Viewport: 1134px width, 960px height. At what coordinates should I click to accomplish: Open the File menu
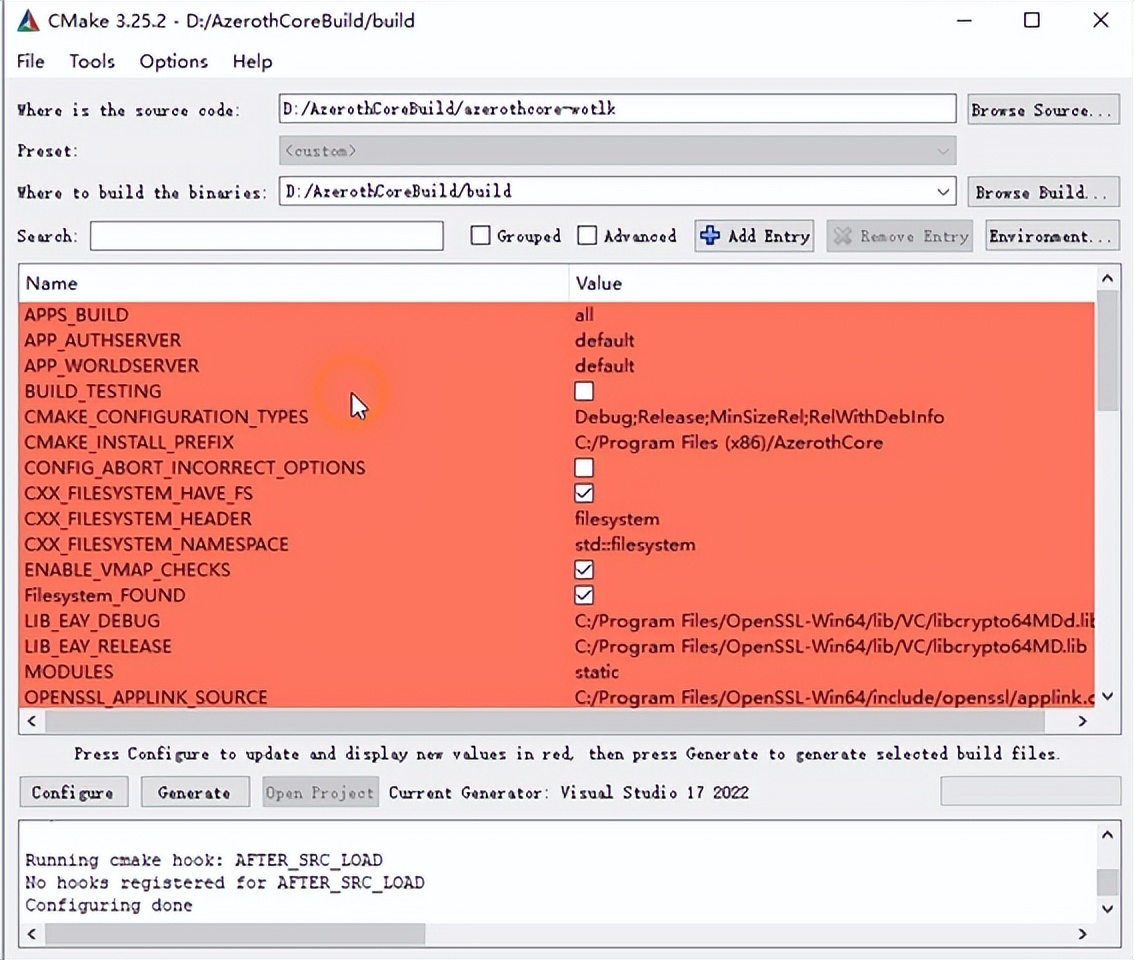(30, 61)
